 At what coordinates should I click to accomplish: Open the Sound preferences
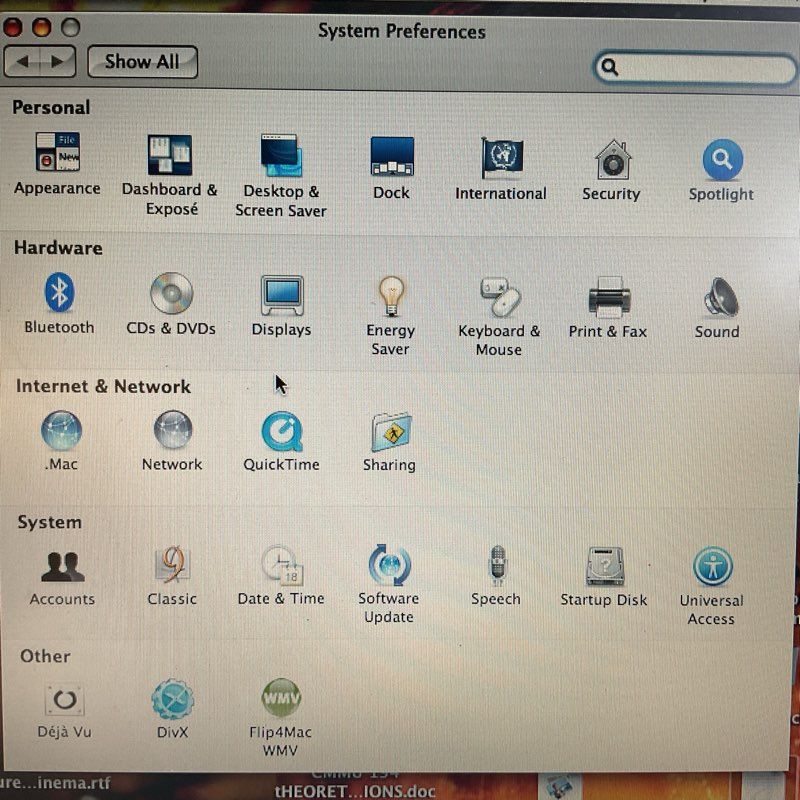718,298
